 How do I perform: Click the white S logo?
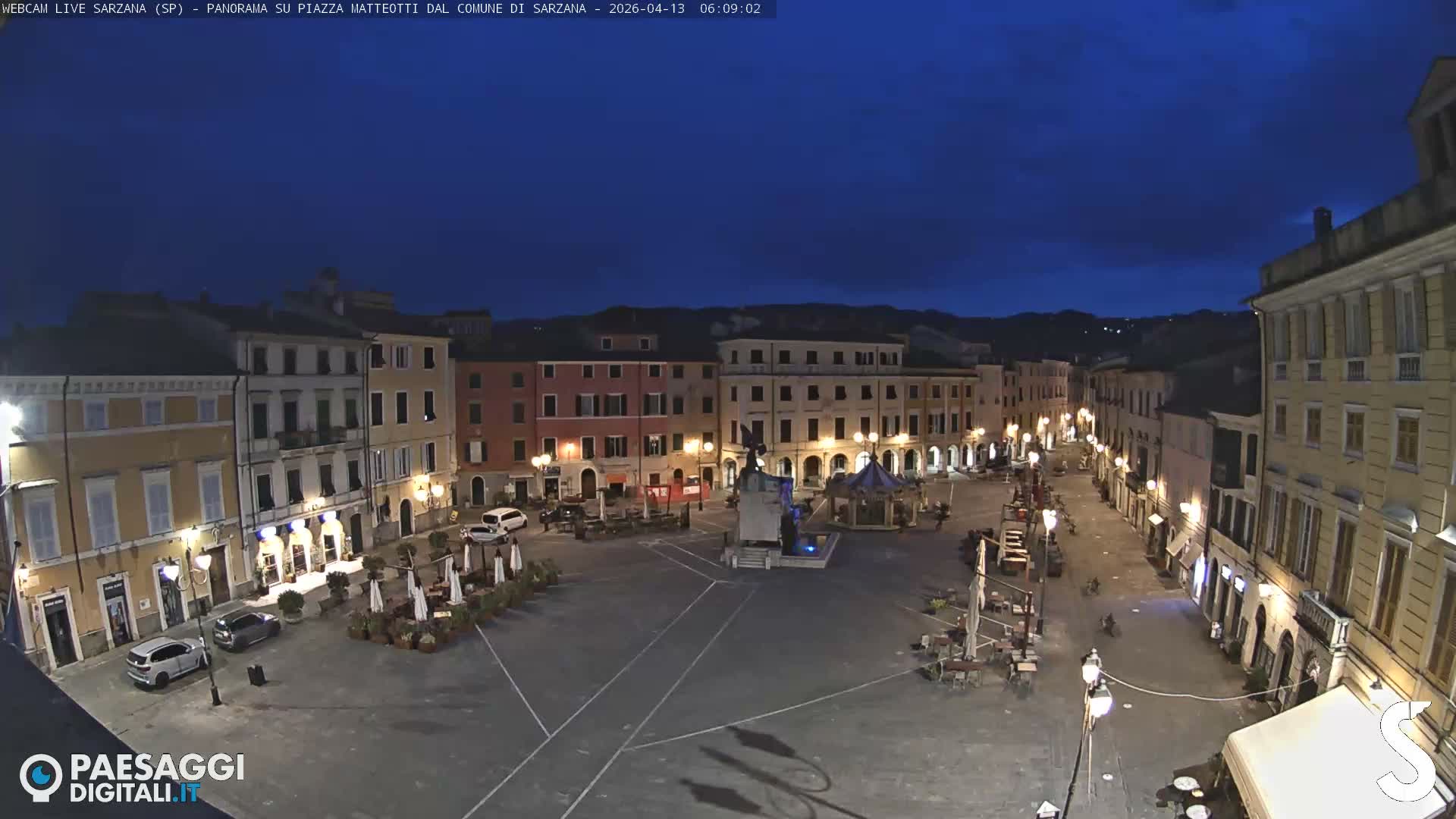tap(1407, 751)
